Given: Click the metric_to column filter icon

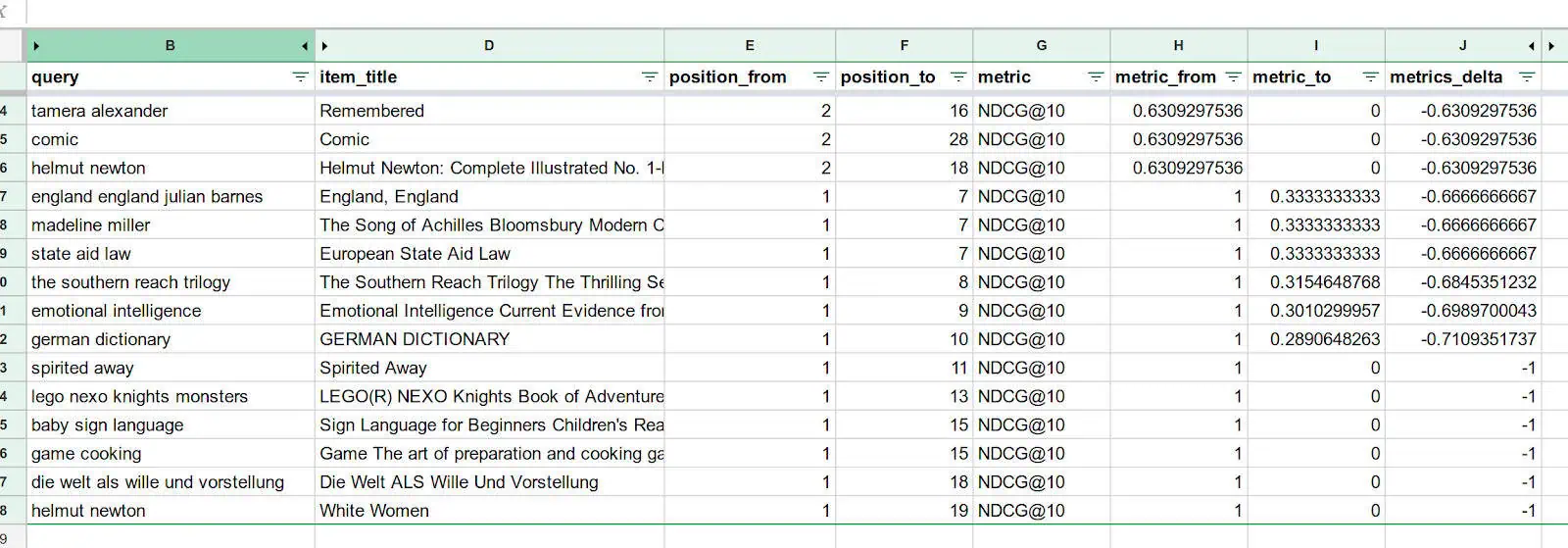Looking at the screenshot, I should point(1370,77).
